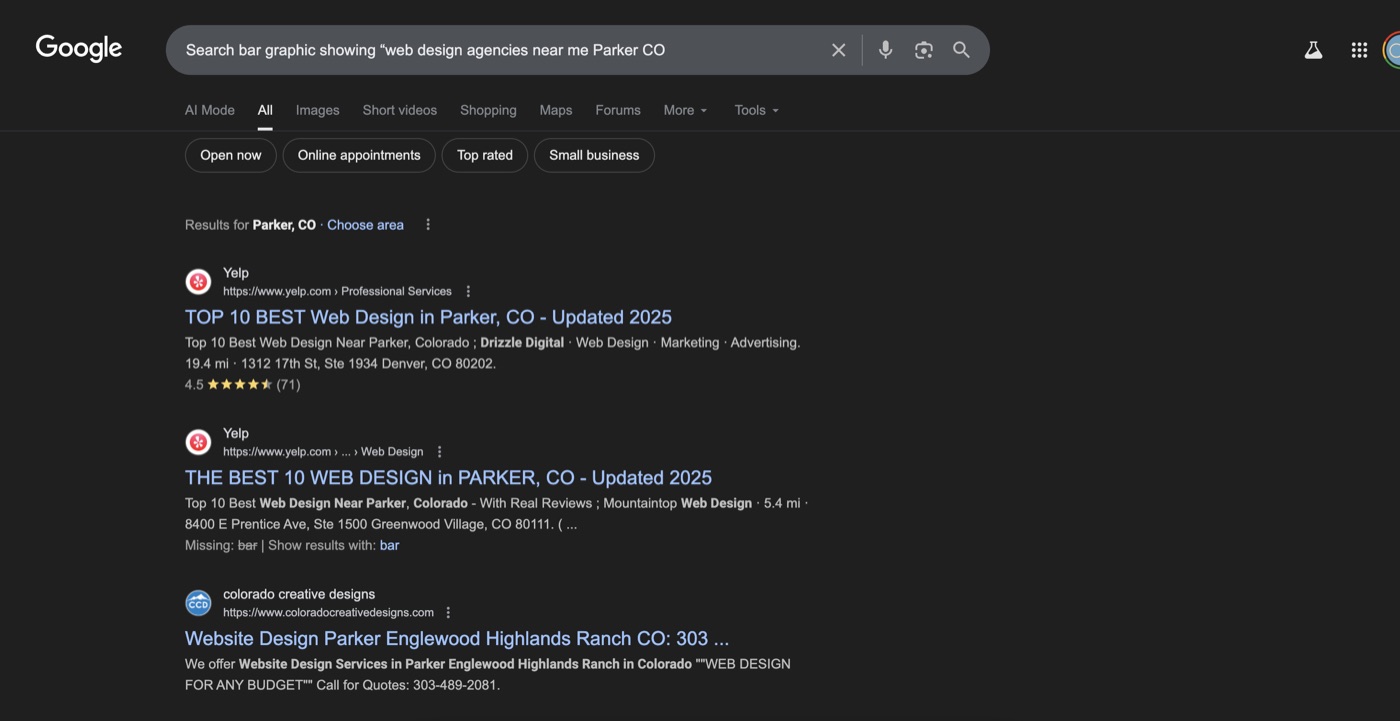Toggle the Top rated filter chip
The width and height of the screenshot is (1400, 721).
click(x=485, y=155)
